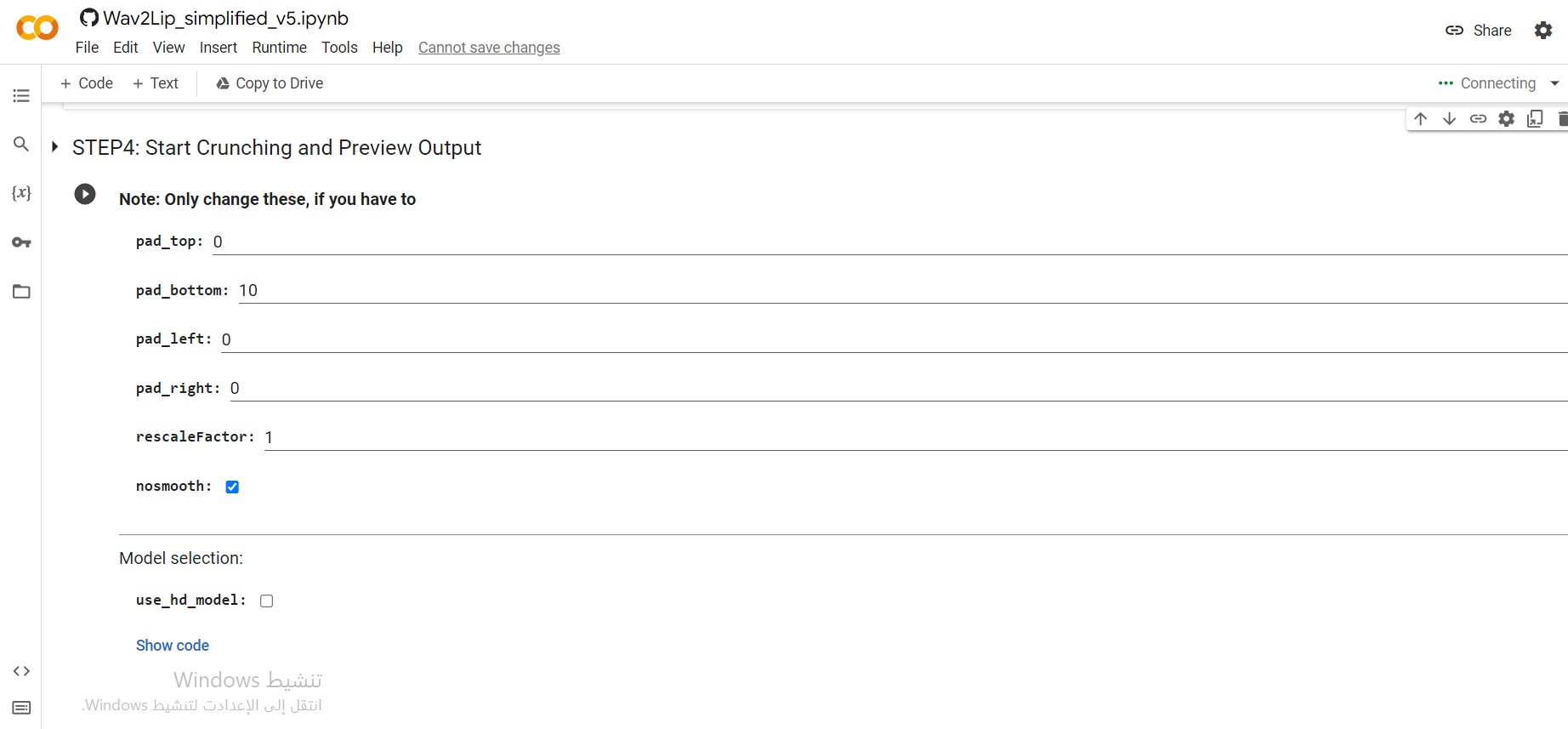
Task: Open the table of contents sidebar
Action: click(21, 95)
